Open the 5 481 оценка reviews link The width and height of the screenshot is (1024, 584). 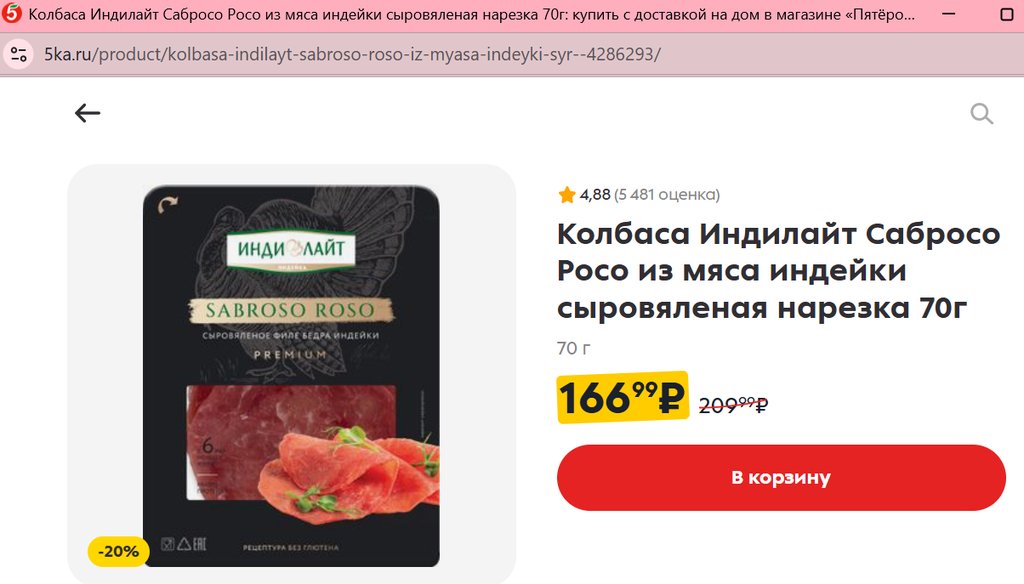[x=667, y=195]
